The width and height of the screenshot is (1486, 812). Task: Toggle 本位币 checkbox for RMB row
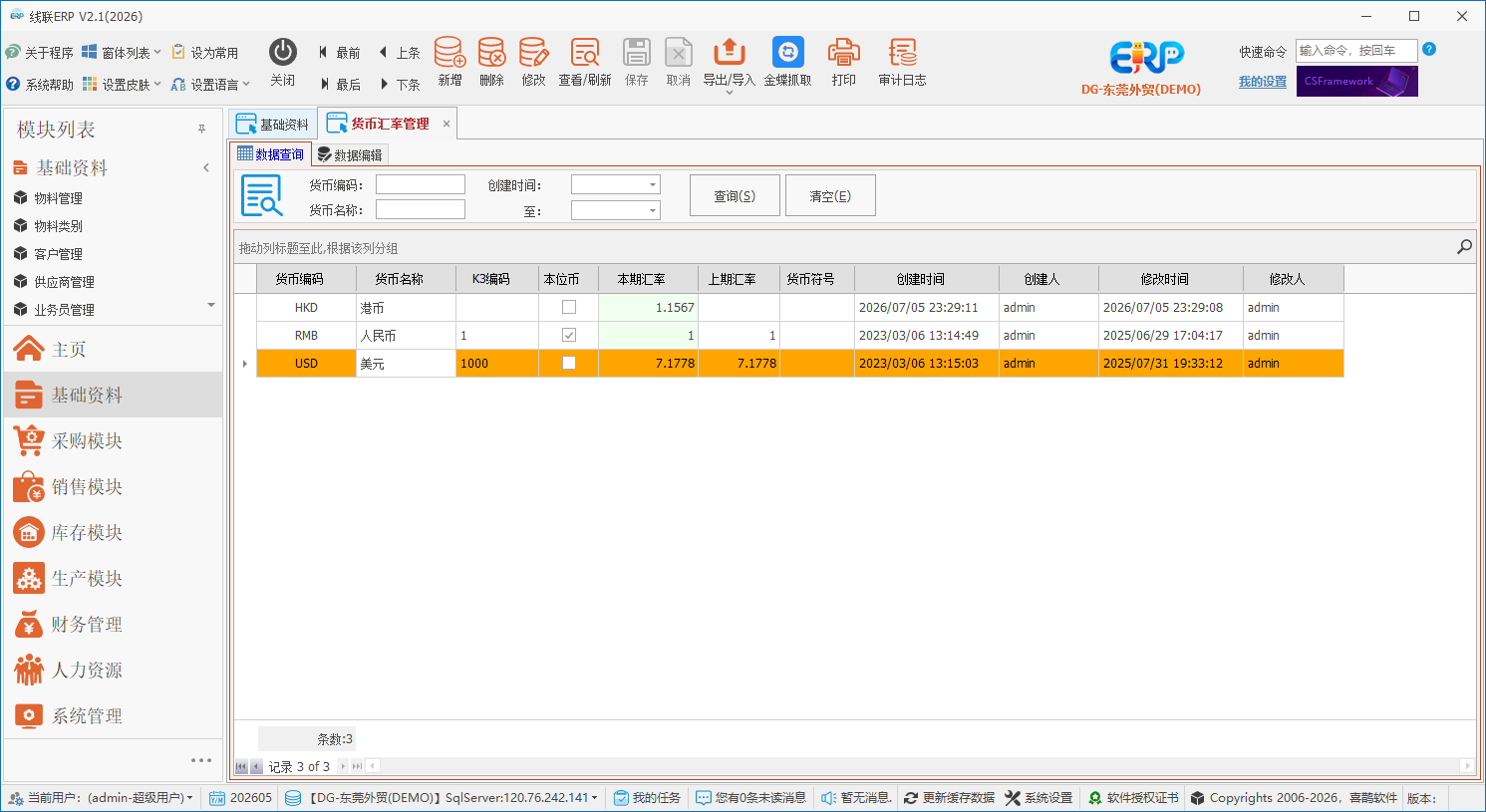tap(569, 335)
